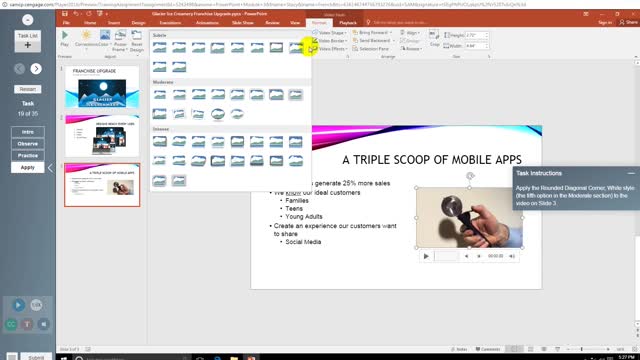Play the slide video with play control

pyautogui.click(x=426, y=256)
